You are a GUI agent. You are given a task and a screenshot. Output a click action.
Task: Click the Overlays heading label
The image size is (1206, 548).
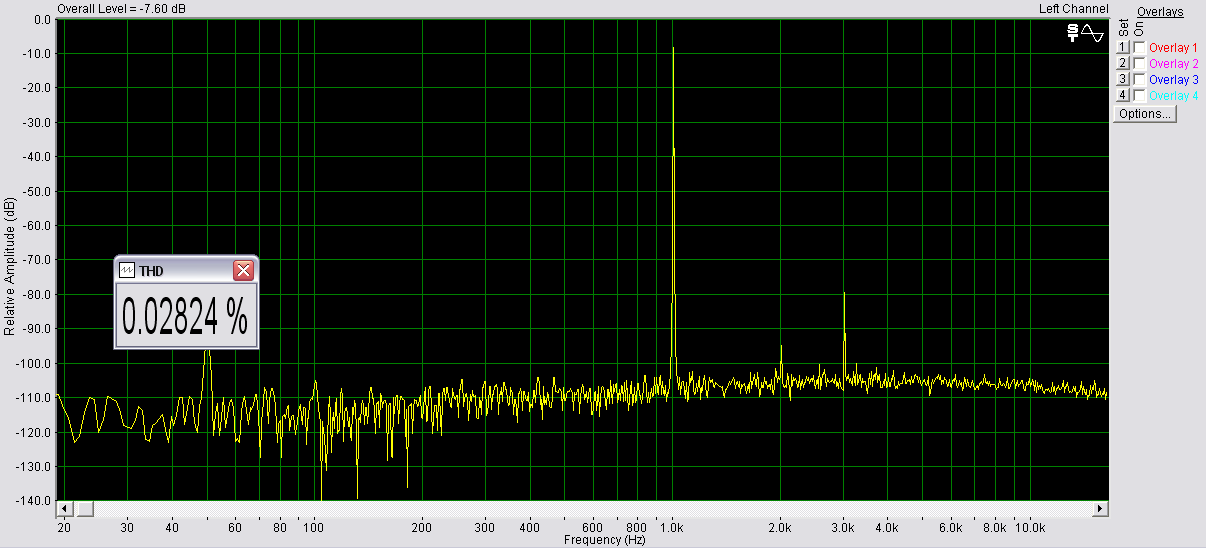[x=1160, y=12]
